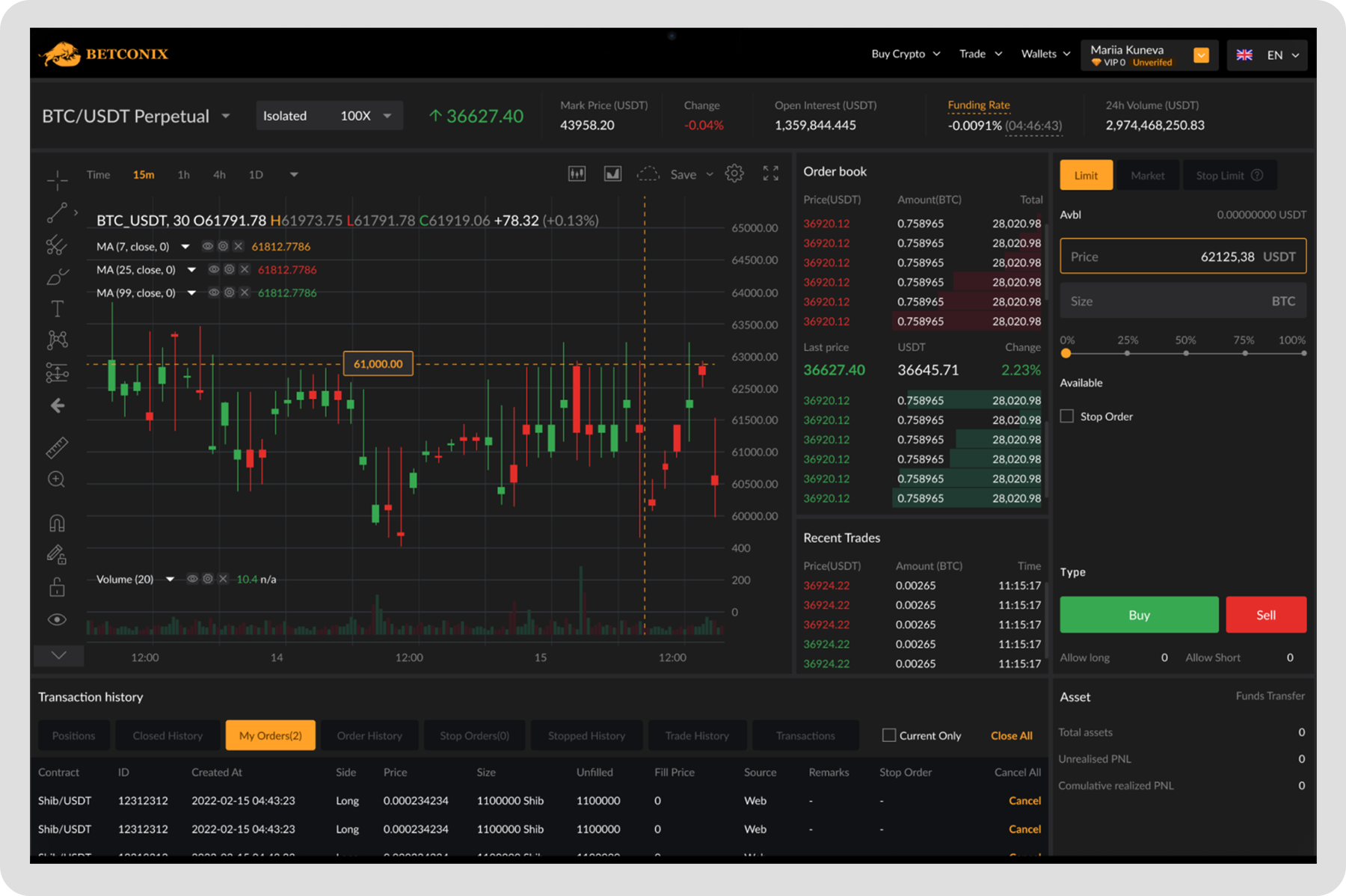
Task: Enter fullscreen chart mode
Action: pyautogui.click(x=770, y=174)
